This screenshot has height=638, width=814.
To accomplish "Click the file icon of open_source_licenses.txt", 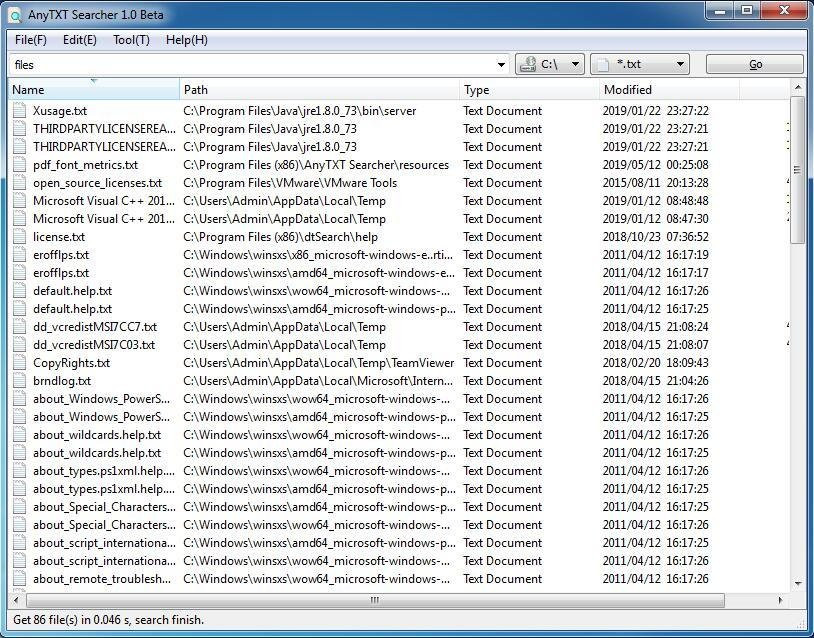I will tap(19, 183).
